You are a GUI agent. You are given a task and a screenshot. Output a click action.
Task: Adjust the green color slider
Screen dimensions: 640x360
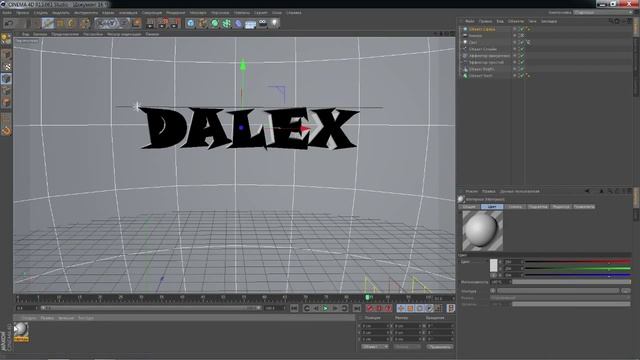click(577, 268)
